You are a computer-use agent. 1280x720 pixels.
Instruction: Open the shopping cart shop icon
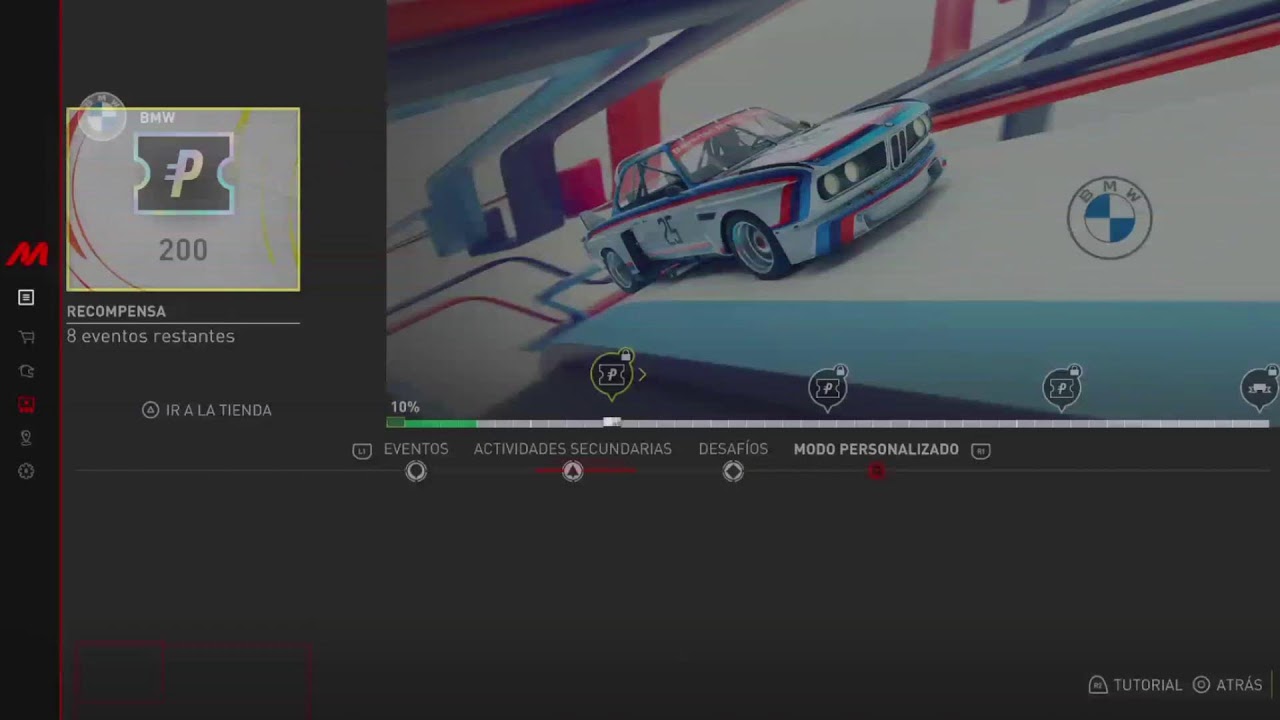pos(26,337)
